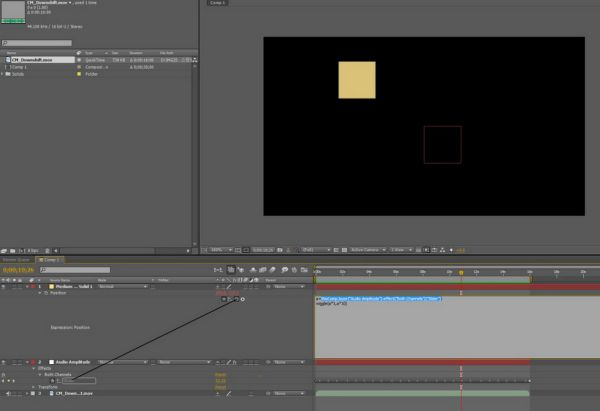Click the expression pick whip icon under Position

click(x=236, y=299)
